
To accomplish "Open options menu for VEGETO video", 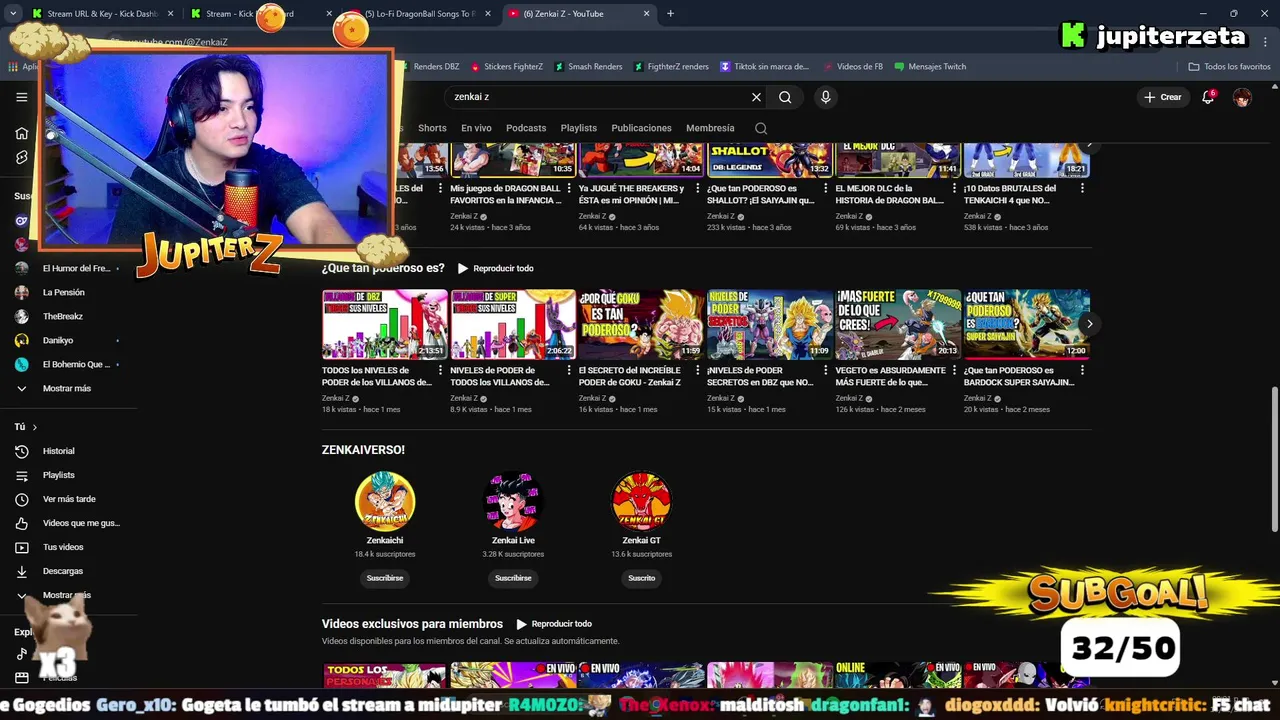I will [954, 370].
